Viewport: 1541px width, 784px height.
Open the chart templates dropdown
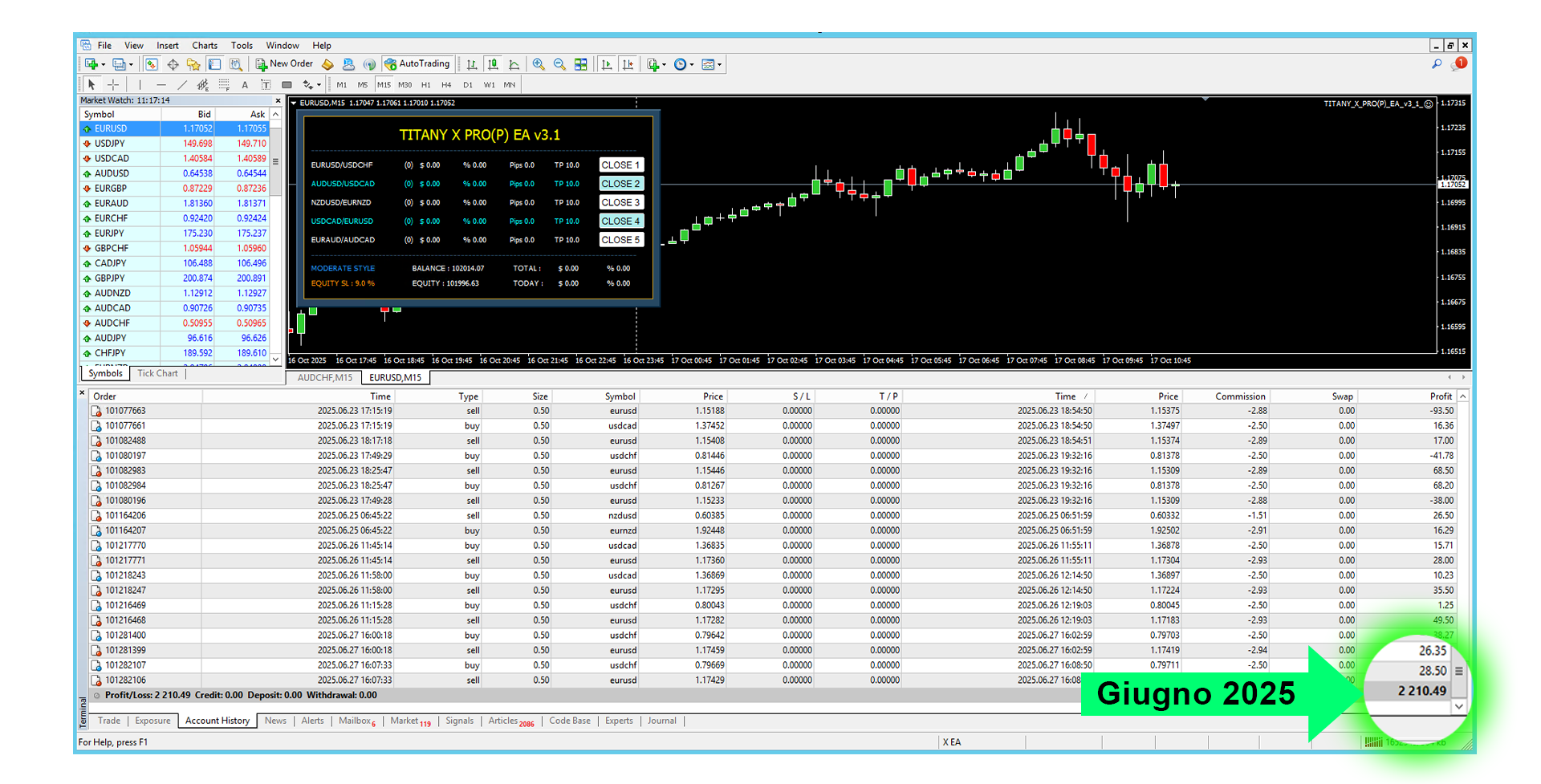click(711, 64)
